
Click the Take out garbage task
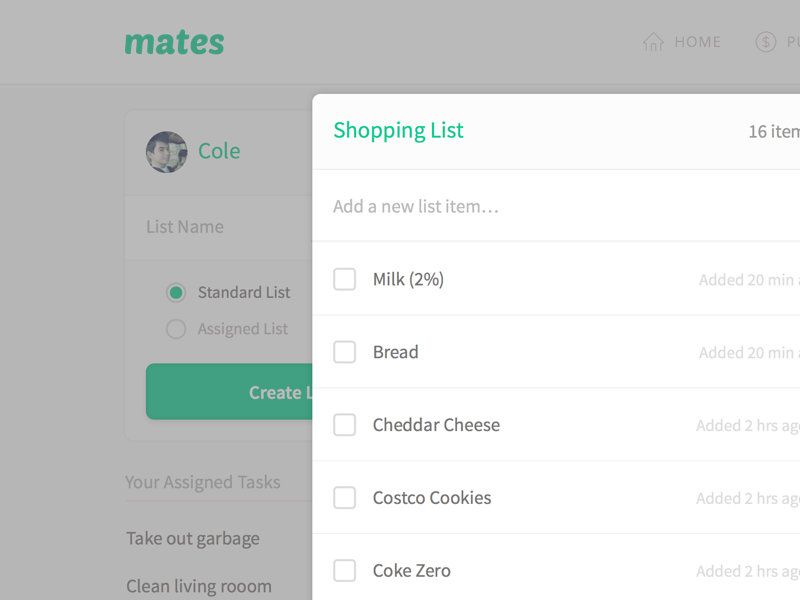(x=192, y=538)
